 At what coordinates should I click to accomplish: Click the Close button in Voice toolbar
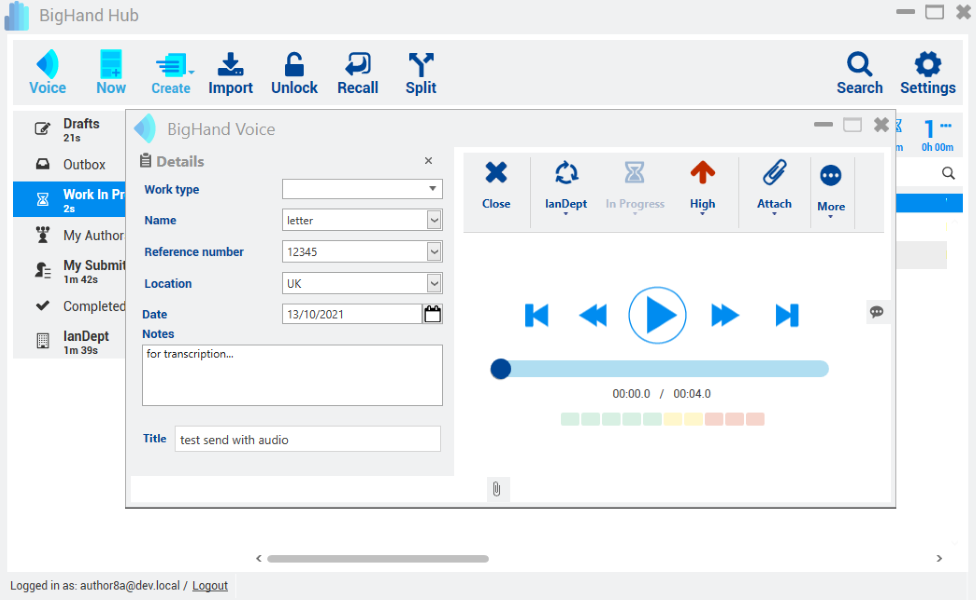(496, 185)
